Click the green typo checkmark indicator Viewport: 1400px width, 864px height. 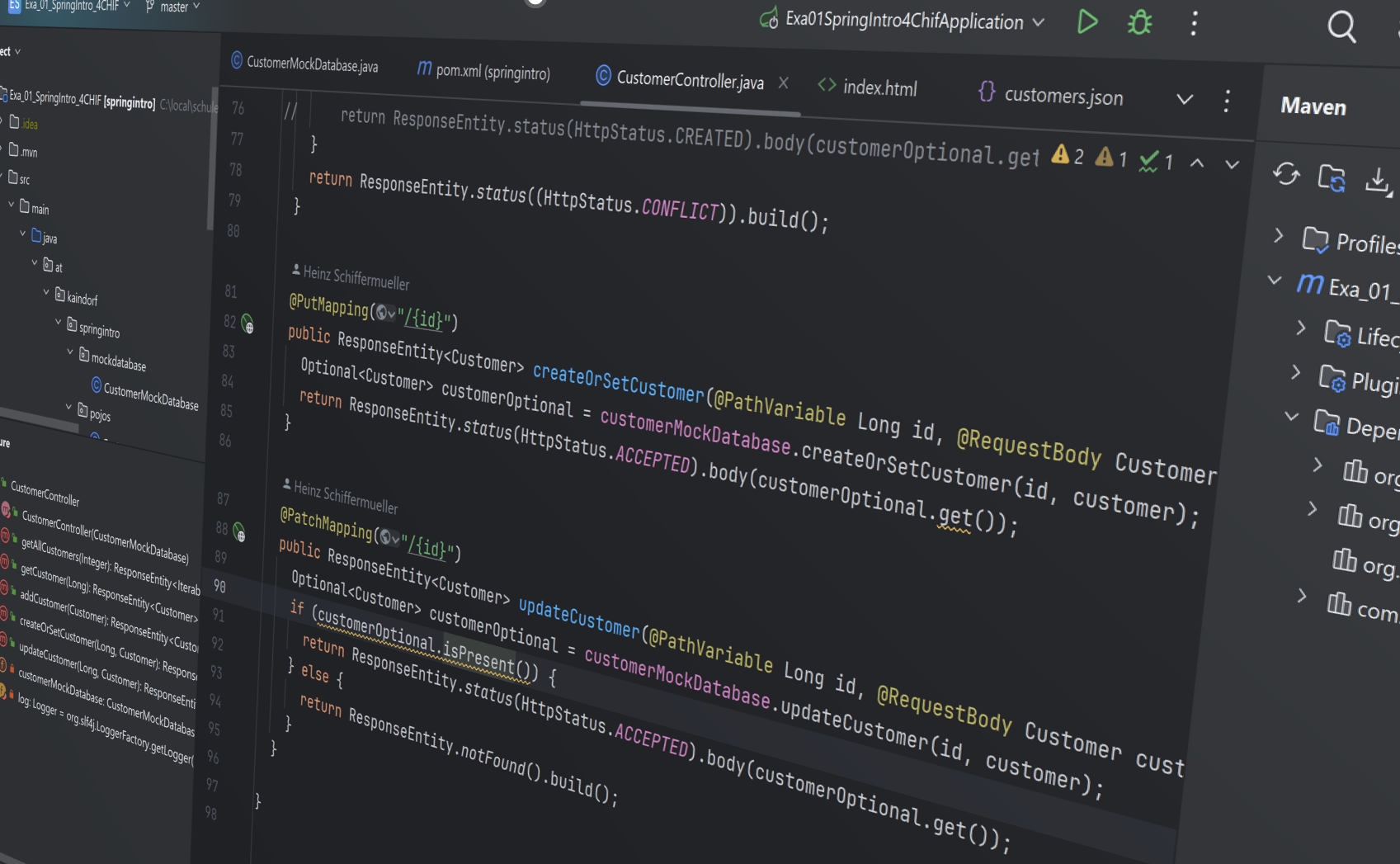pyautogui.click(x=1156, y=161)
